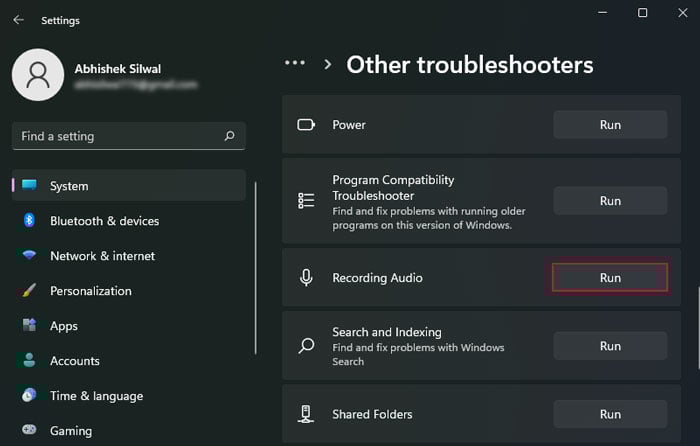Open the breadcrumb ellipsis menu
Image resolution: width=700 pixels, height=446 pixels.
(x=295, y=63)
